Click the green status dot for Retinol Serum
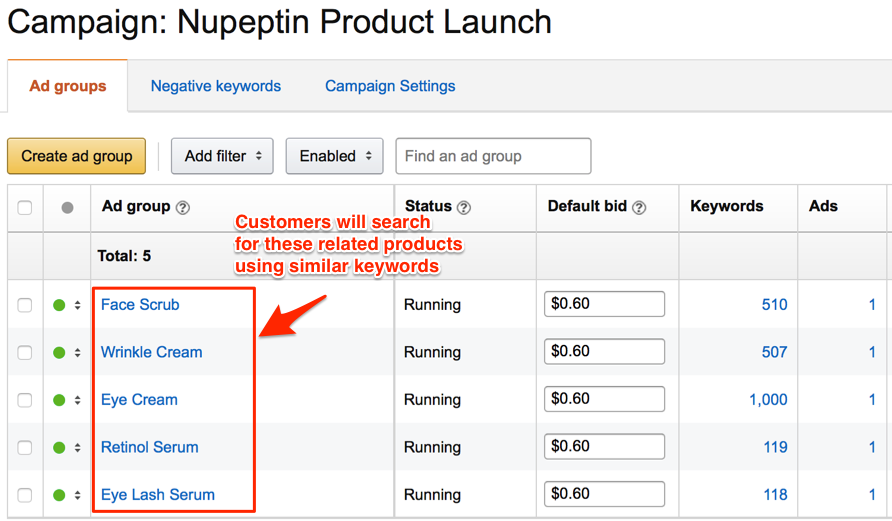892x521 pixels. tap(59, 448)
